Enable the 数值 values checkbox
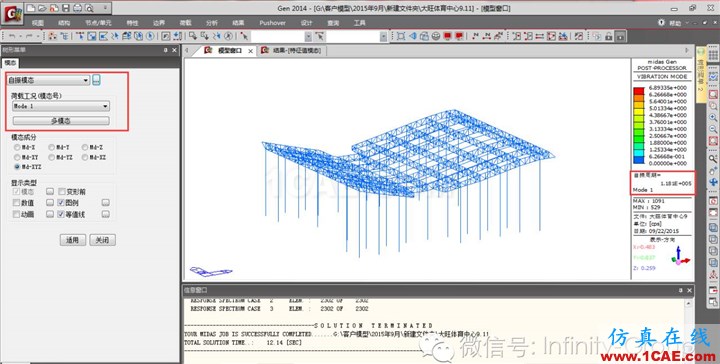This screenshot has height=364, width=720. [17, 203]
